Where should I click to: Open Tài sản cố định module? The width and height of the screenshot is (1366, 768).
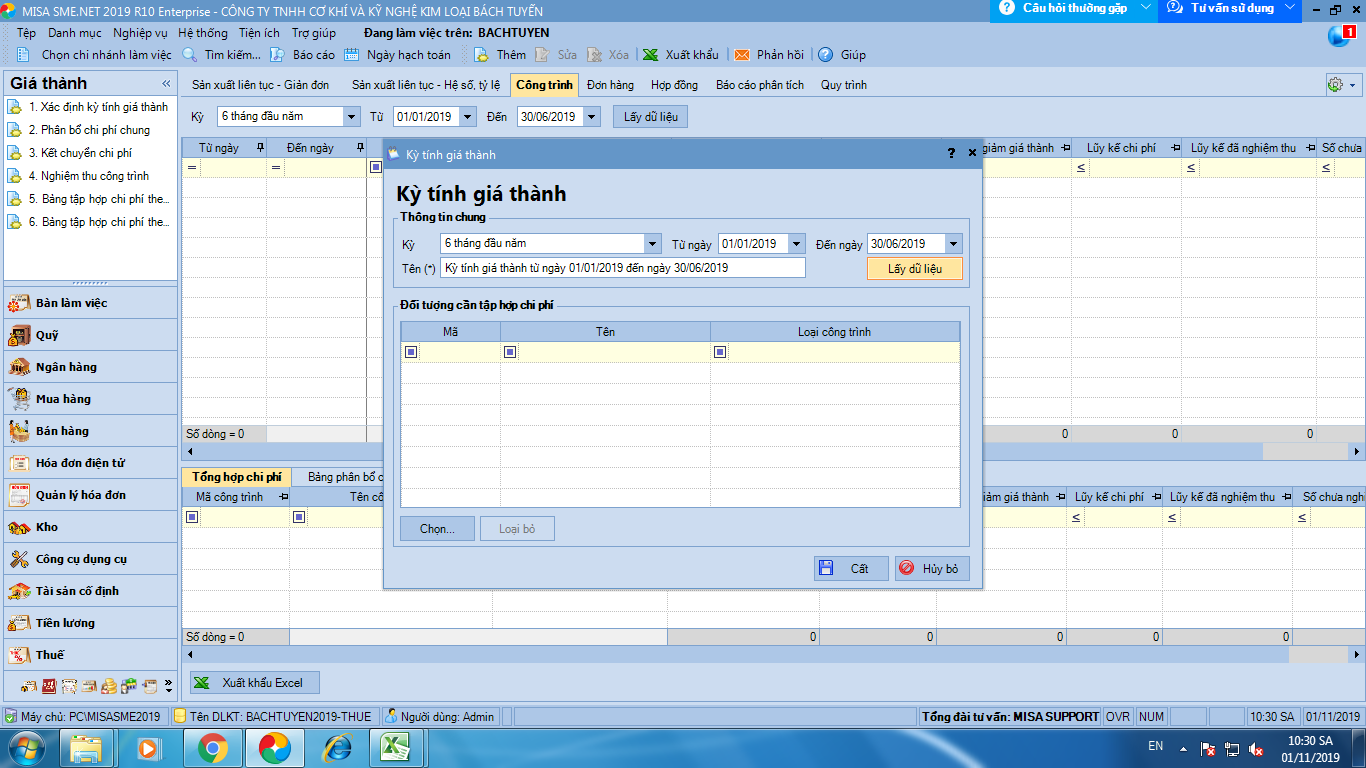(x=77, y=591)
